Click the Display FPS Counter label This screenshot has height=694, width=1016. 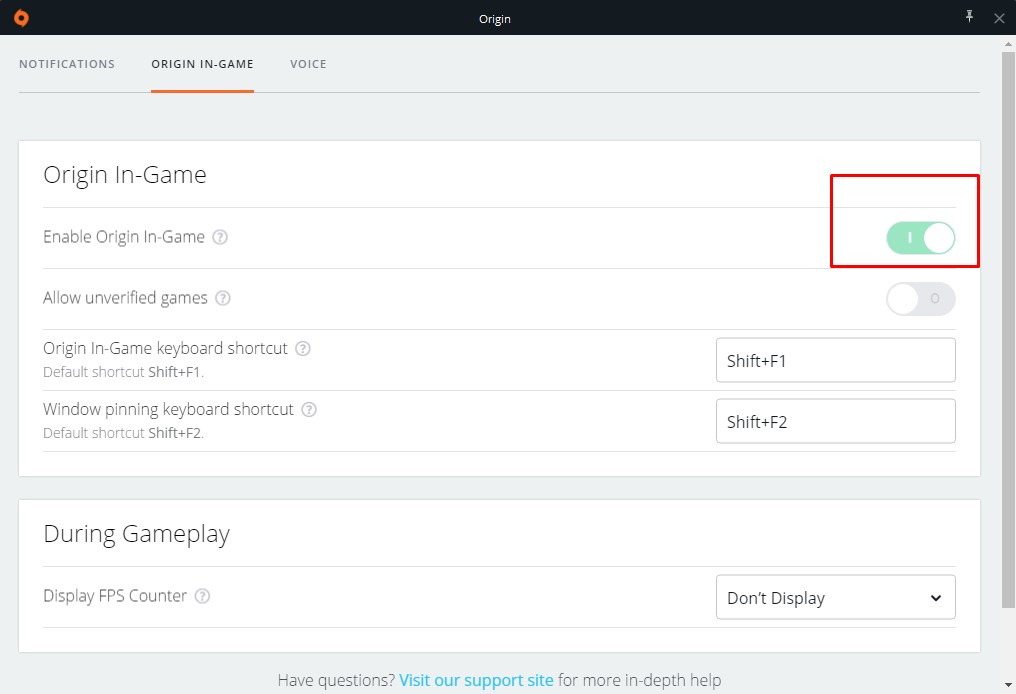[x=115, y=596]
